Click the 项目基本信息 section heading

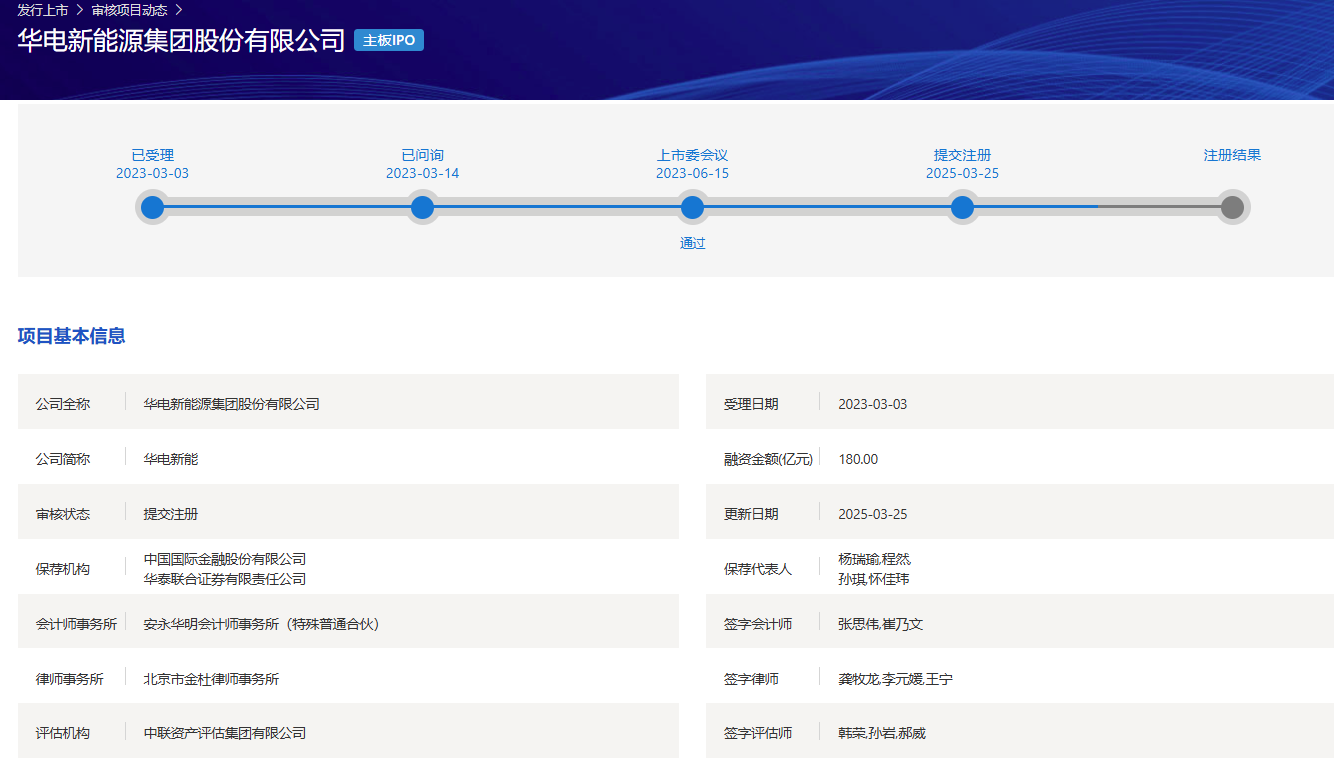tap(71, 336)
